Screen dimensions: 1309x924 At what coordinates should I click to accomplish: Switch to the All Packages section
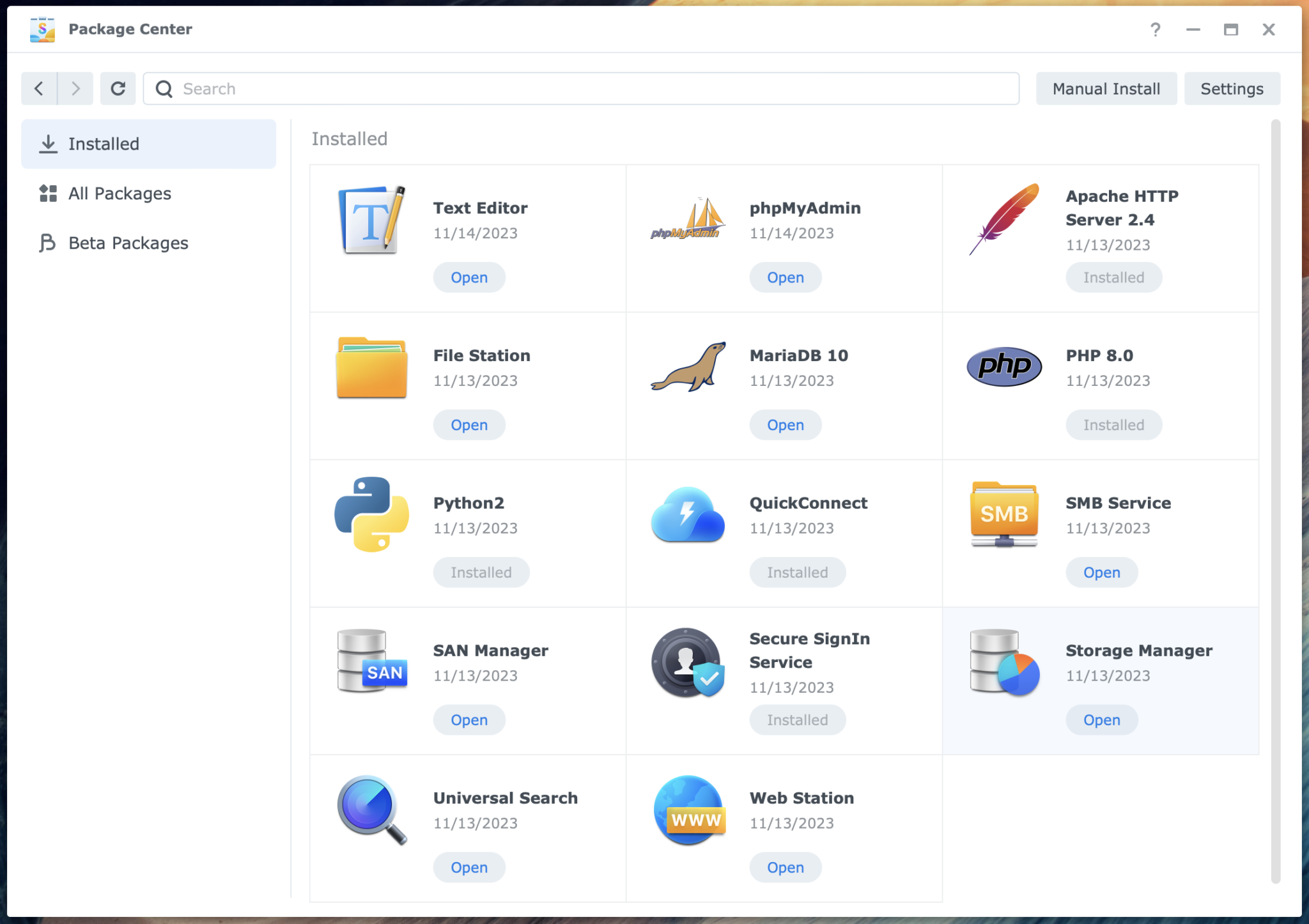click(x=120, y=193)
